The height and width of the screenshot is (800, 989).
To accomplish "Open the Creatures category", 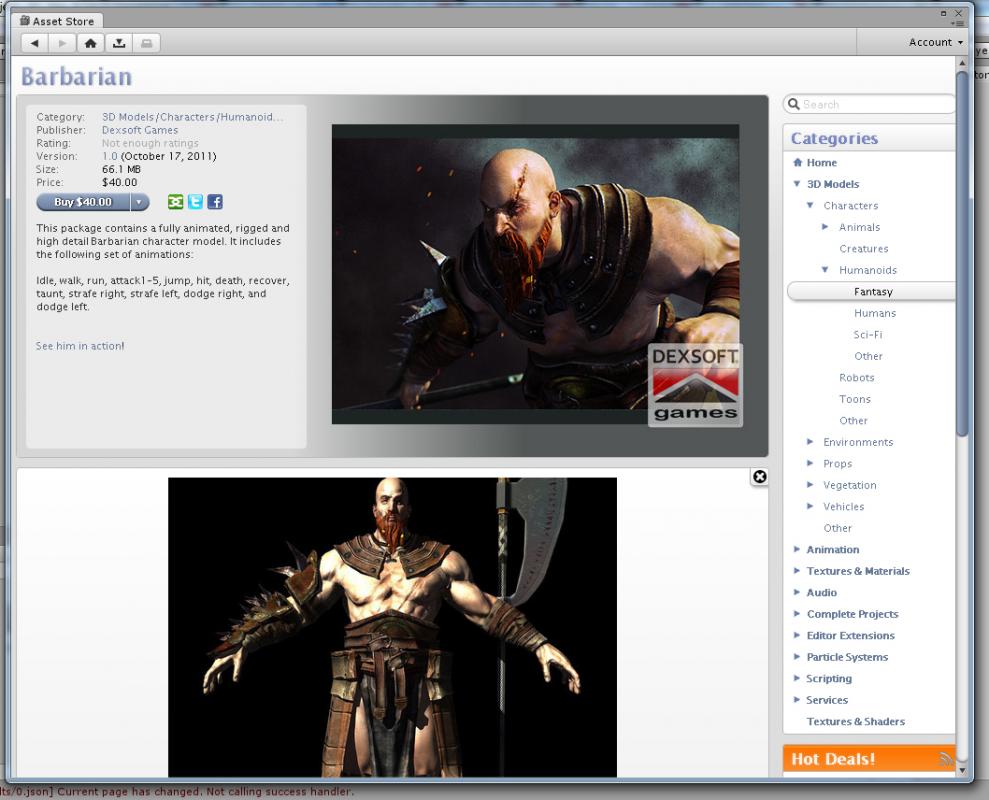I will coord(863,249).
